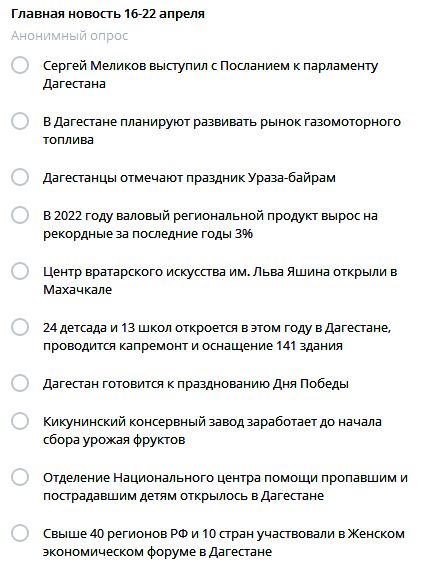The image size is (421, 571).
Task: Click answer text about Льва Яшина в Махачкале
Action: [x=220, y=281]
